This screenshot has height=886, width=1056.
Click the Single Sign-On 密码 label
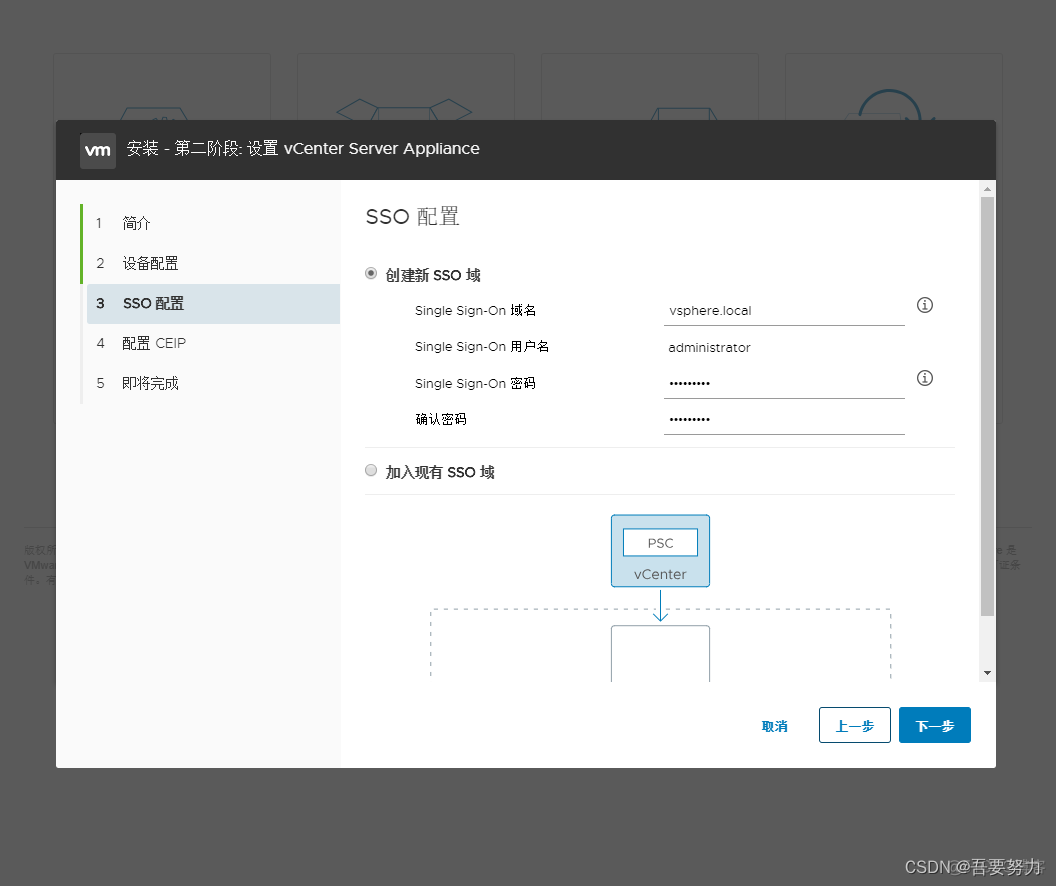pos(475,383)
